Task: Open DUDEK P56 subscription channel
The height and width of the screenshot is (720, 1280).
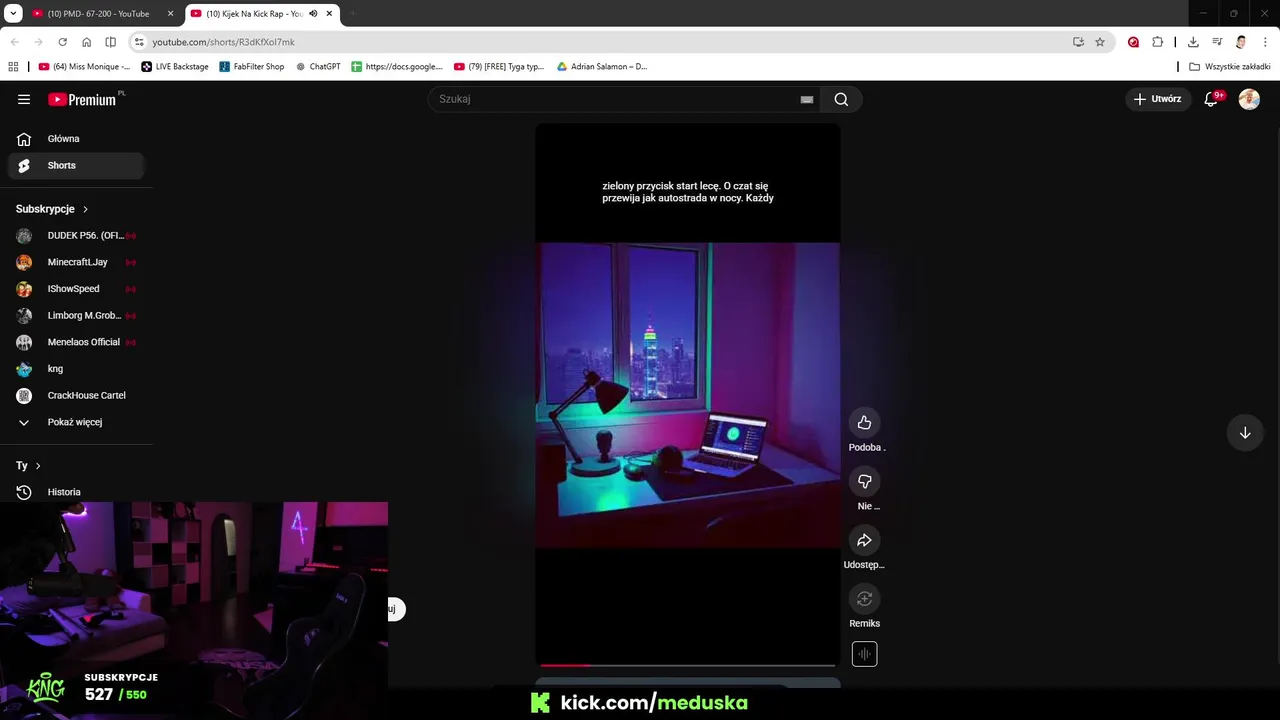Action: pyautogui.click(x=76, y=236)
